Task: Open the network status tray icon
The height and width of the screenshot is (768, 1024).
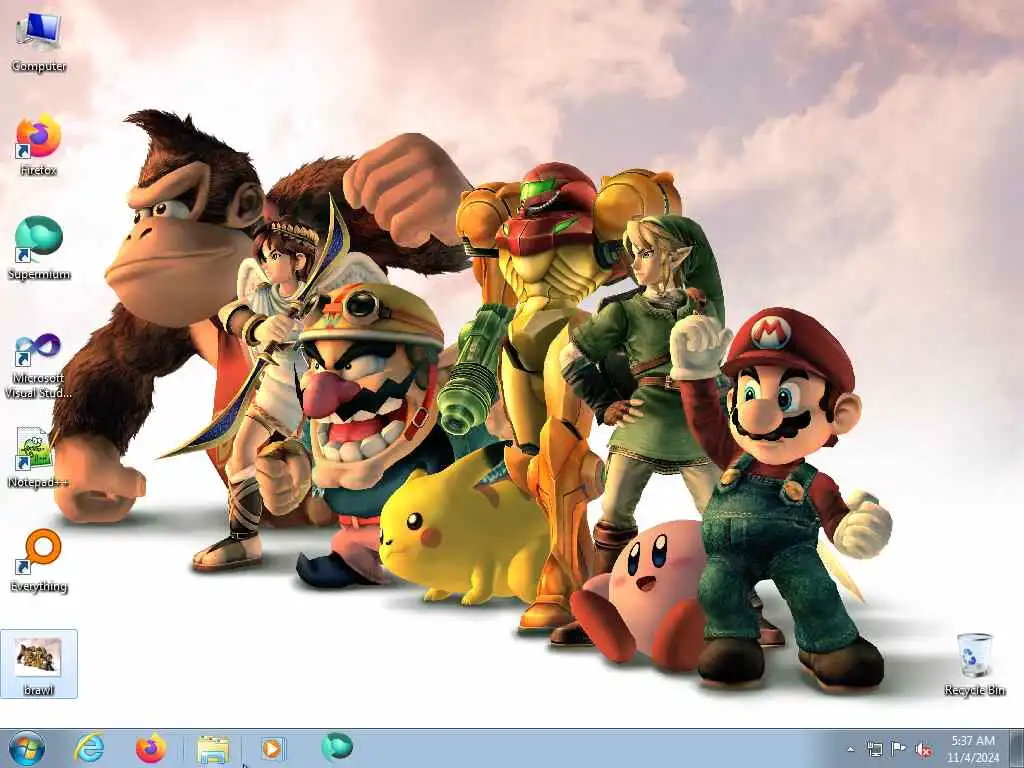Action: point(874,750)
